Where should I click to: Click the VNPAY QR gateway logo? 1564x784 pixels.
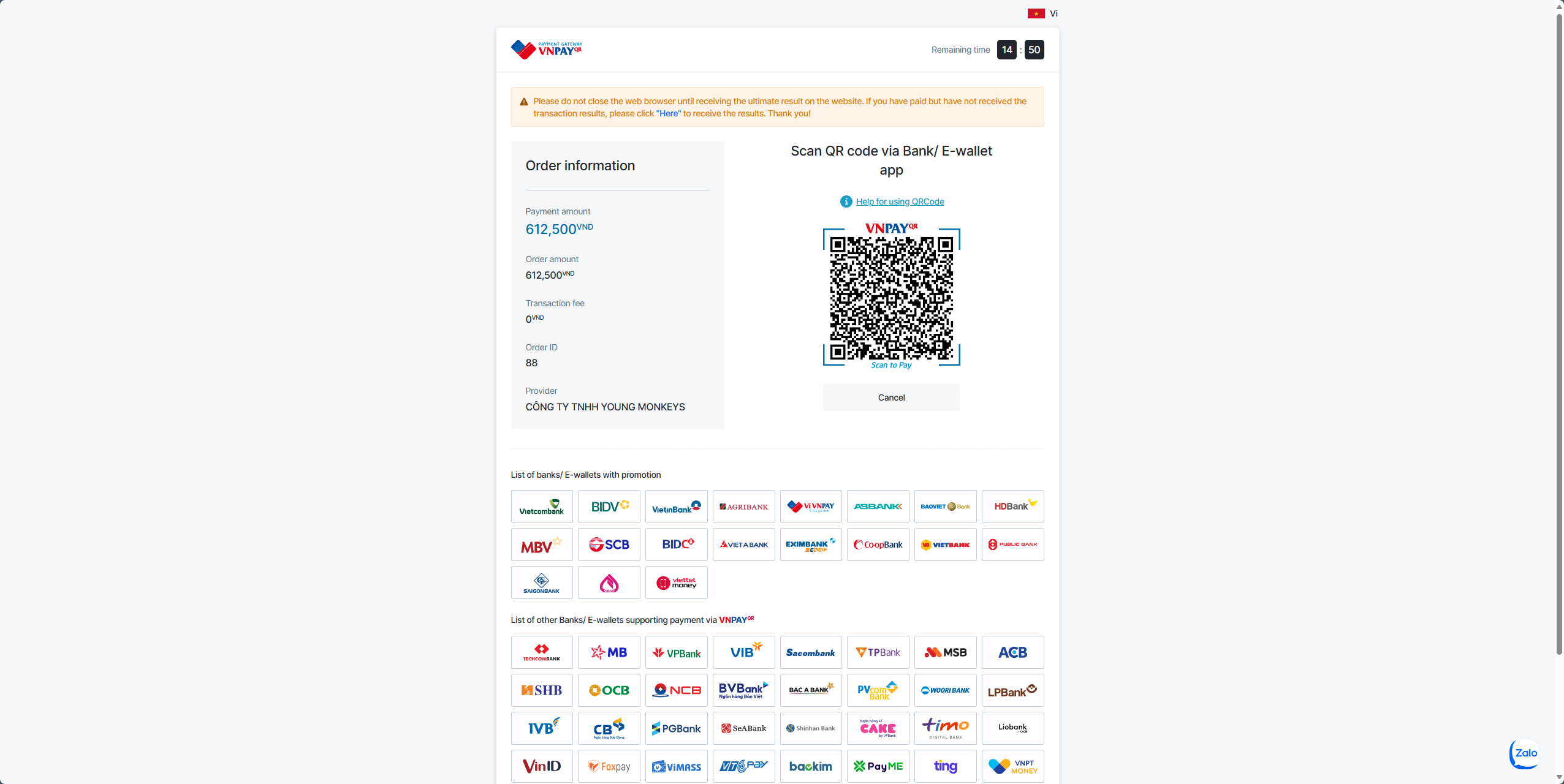(547, 50)
